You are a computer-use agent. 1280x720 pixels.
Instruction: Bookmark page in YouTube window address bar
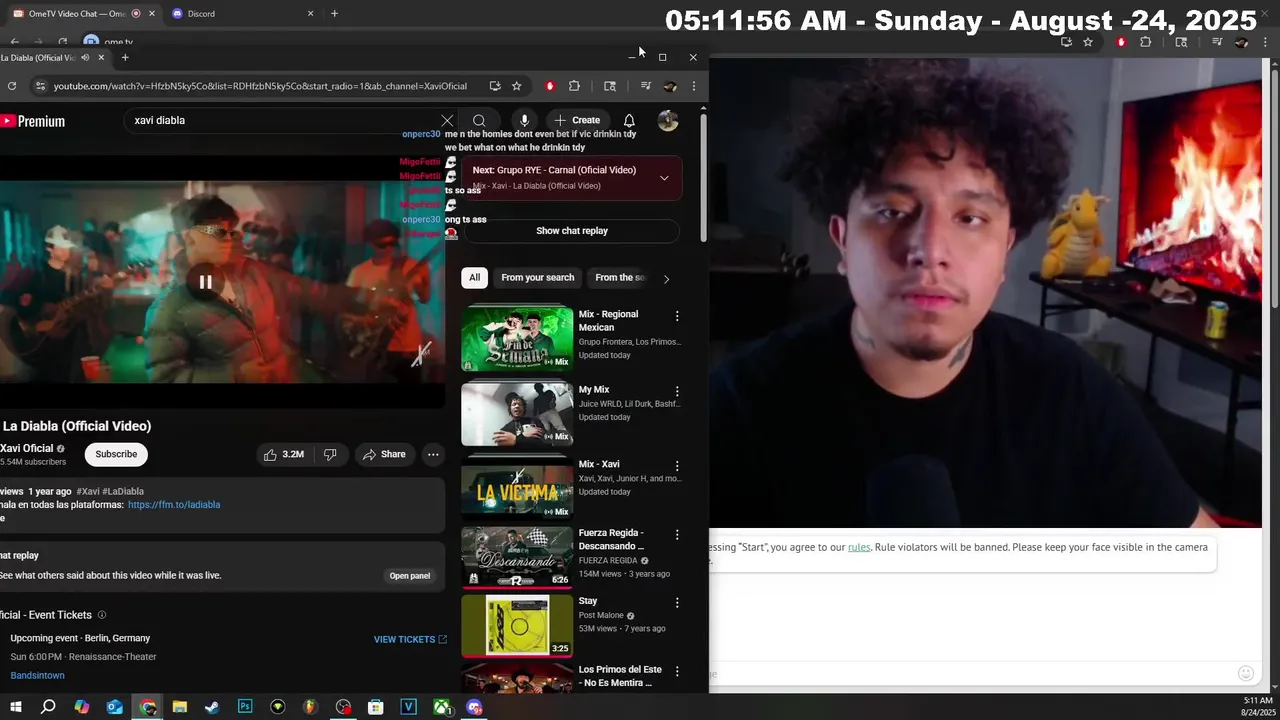516,86
